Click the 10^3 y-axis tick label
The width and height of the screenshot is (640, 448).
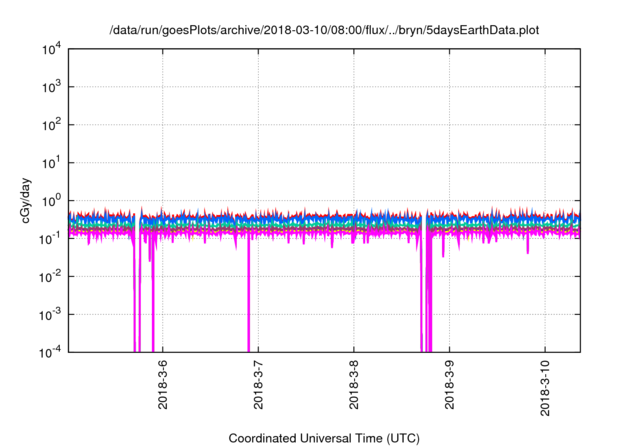click(x=51, y=87)
